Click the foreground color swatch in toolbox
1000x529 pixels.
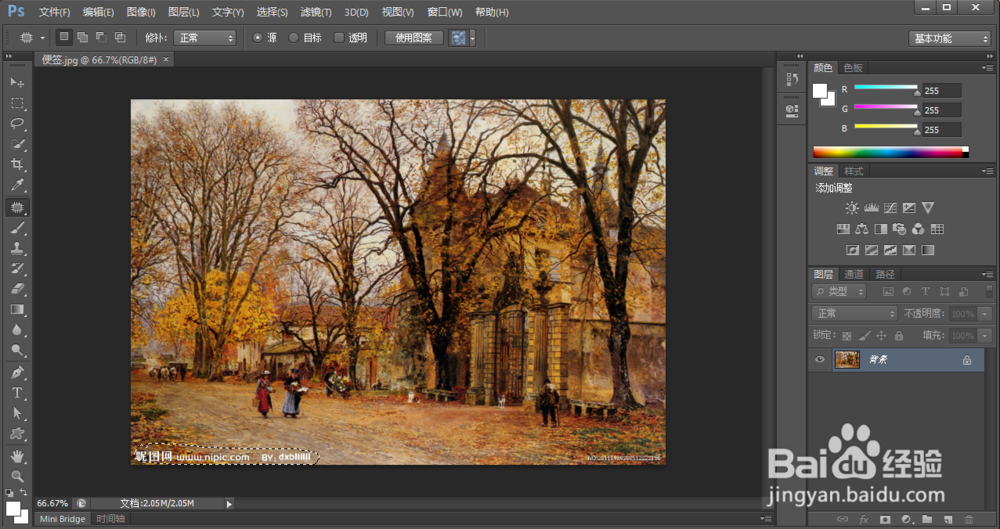tap(13, 509)
